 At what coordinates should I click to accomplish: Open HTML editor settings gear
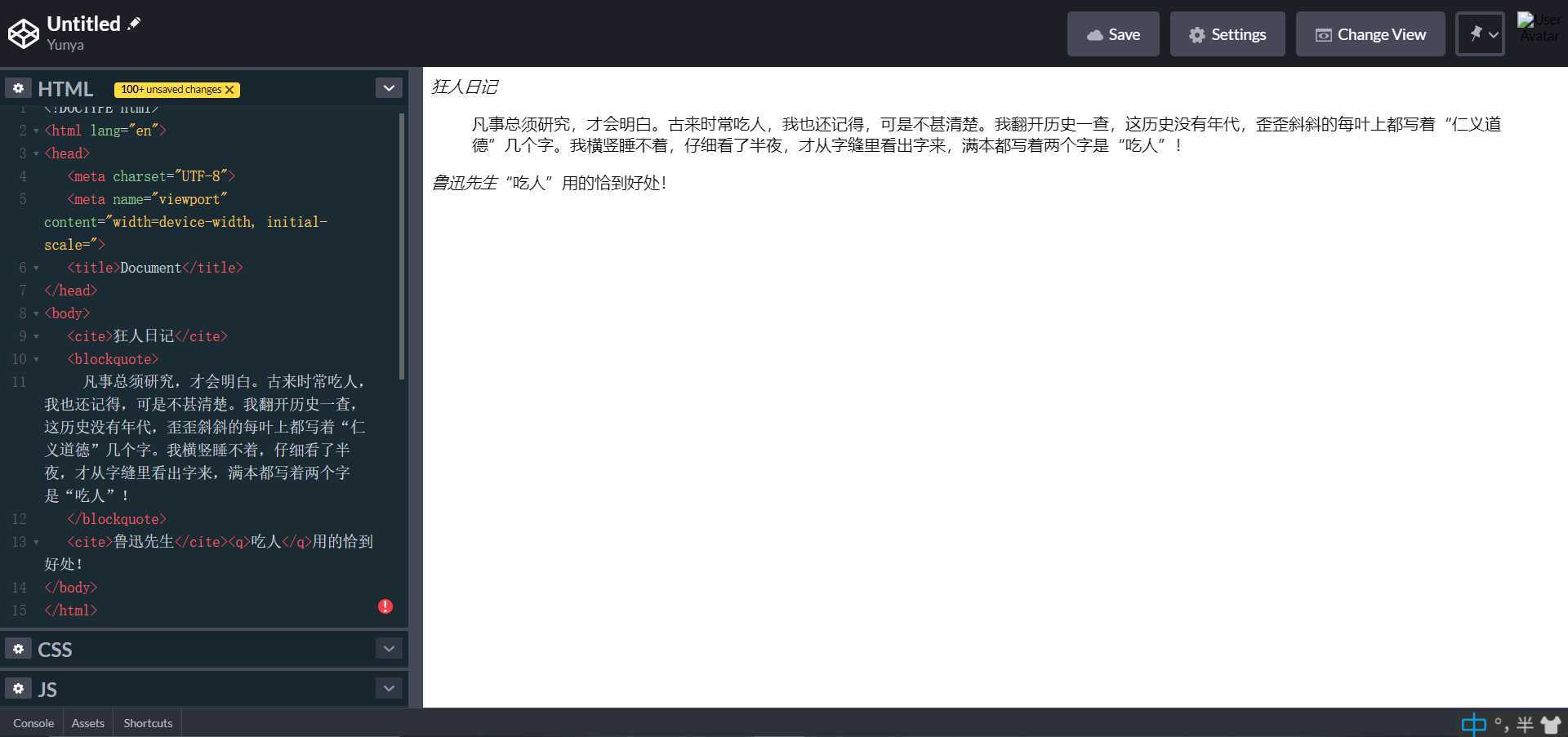(18, 88)
